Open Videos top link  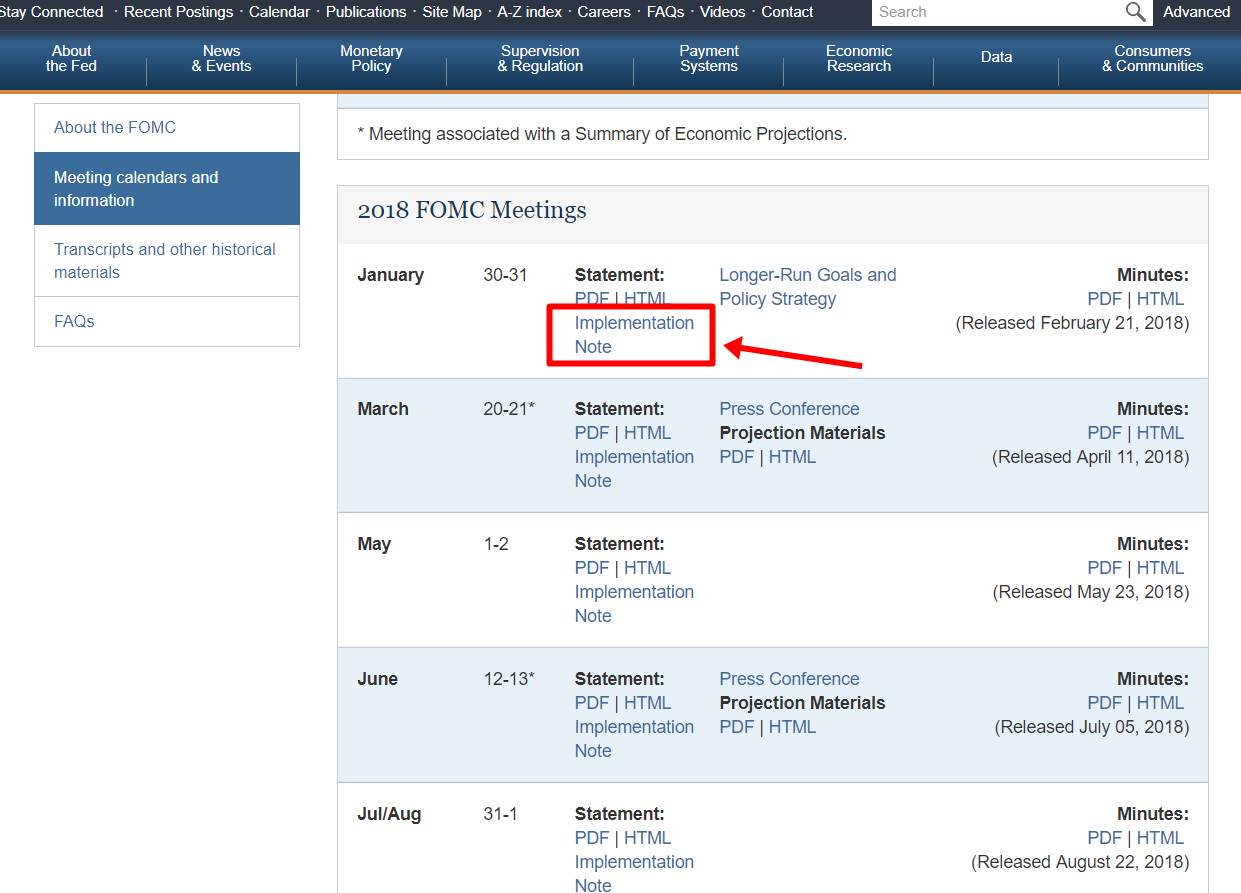click(722, 12)
